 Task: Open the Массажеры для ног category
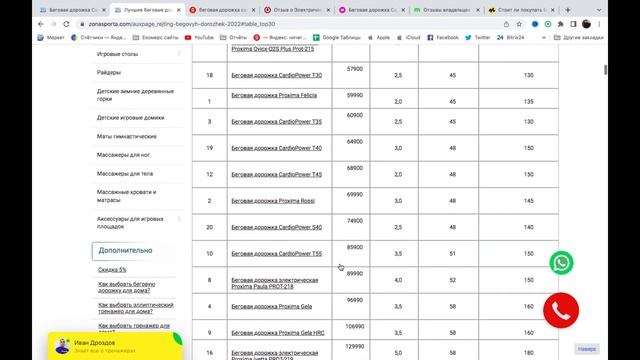pyautogui.click(x=123, y=155)
